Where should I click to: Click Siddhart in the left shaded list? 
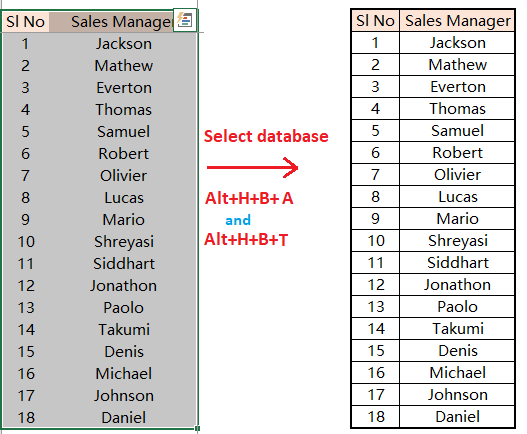pyautogui.click(x=124, y=264)
